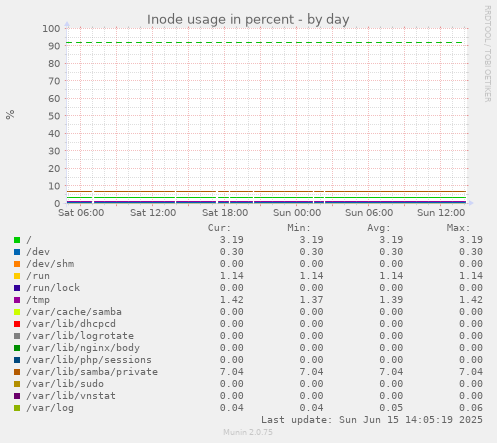497x443 pixels.
Task: Click the '90' y-axis label
Action: 54,46
